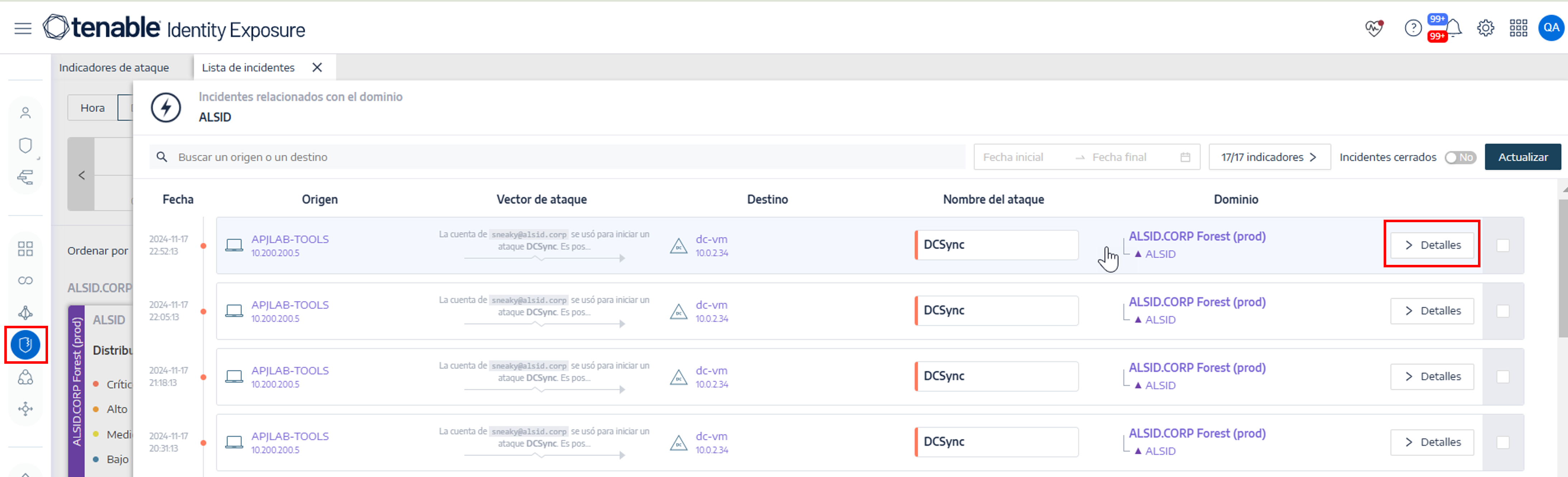Viewport: 1568px width, 477px height.
Task: Open the help question mark icon
Action: (x=1413, y=28)
